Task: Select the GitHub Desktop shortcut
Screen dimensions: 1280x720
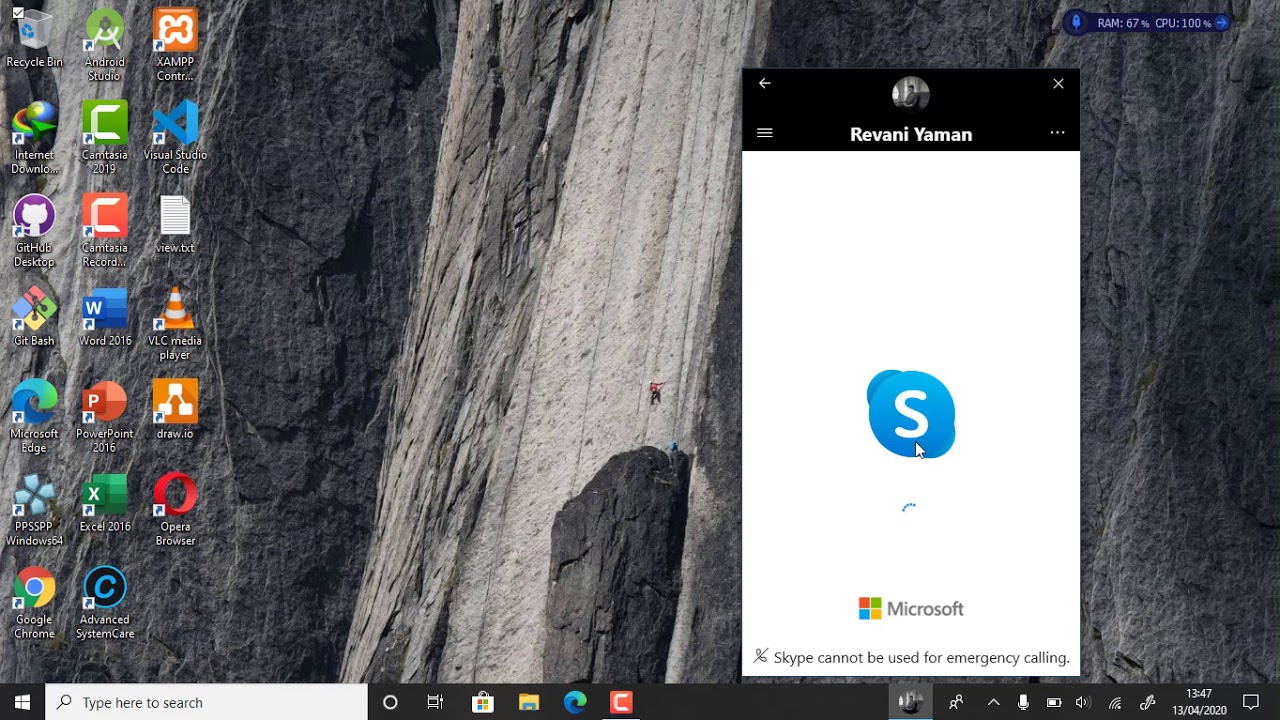Action: click(34, 232)
